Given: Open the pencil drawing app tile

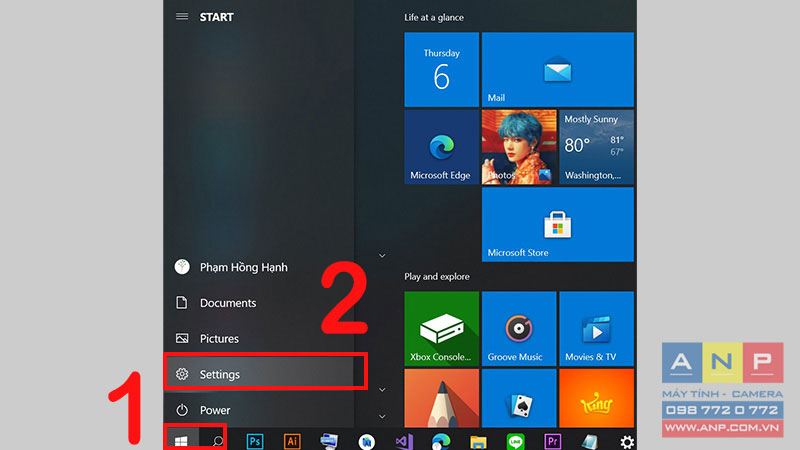Looking at the screenshot, I should pos(441,398).
